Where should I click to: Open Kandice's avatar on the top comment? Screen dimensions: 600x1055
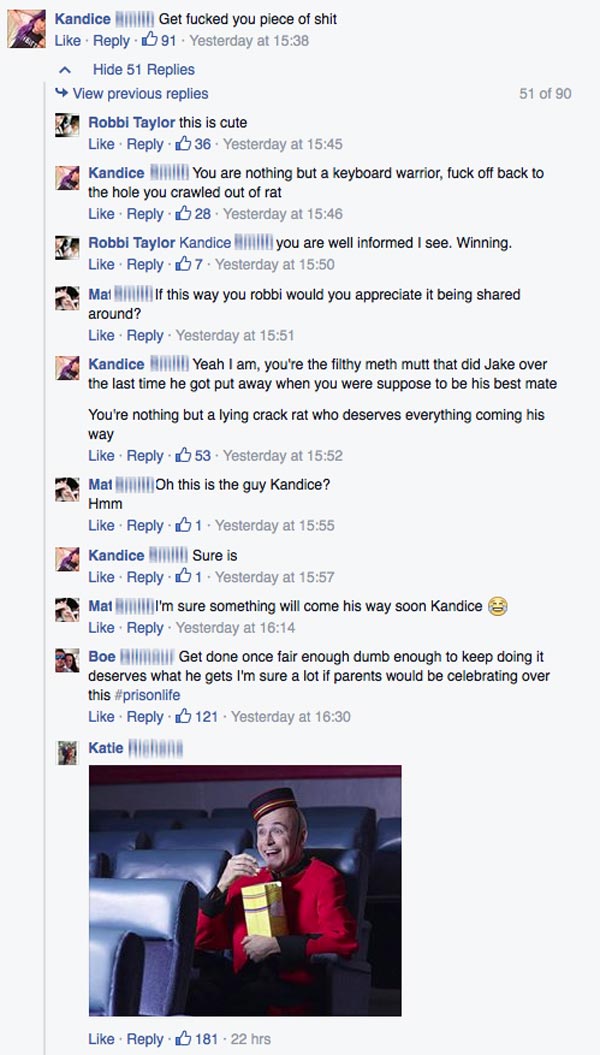click(x=25, y=29)
